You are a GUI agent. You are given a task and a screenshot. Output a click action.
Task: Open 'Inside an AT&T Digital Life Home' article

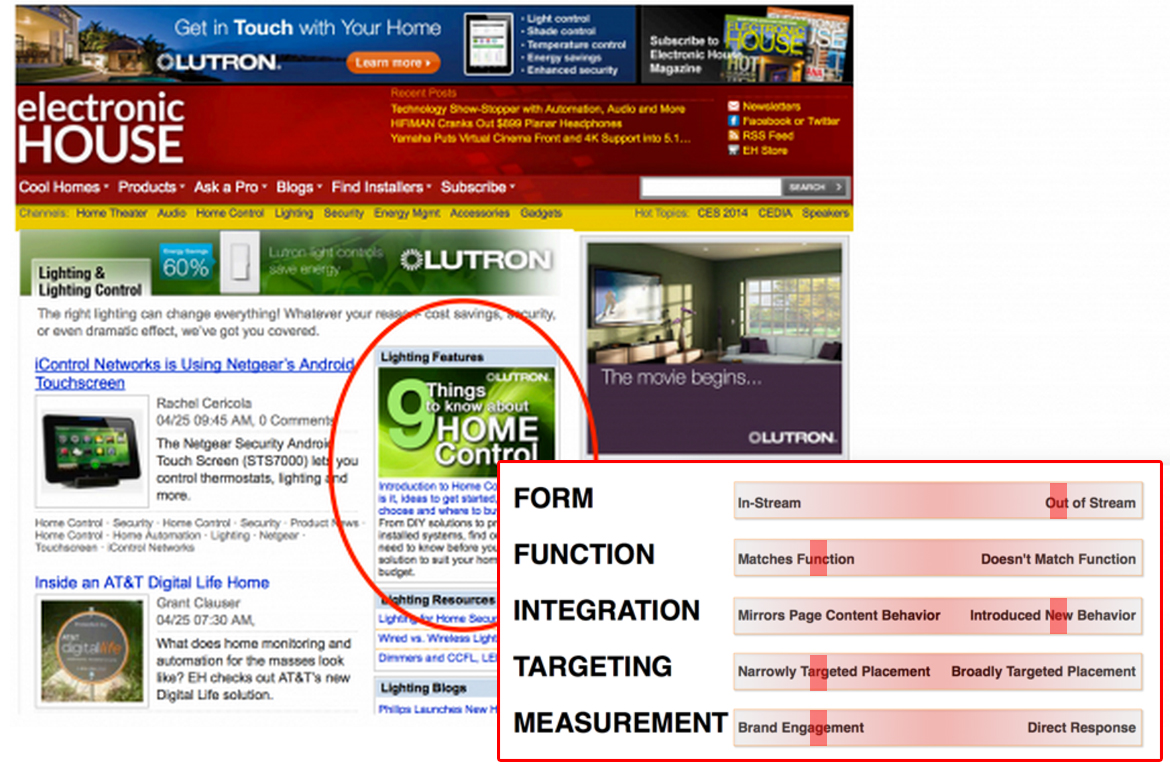[x=151, y=583]
